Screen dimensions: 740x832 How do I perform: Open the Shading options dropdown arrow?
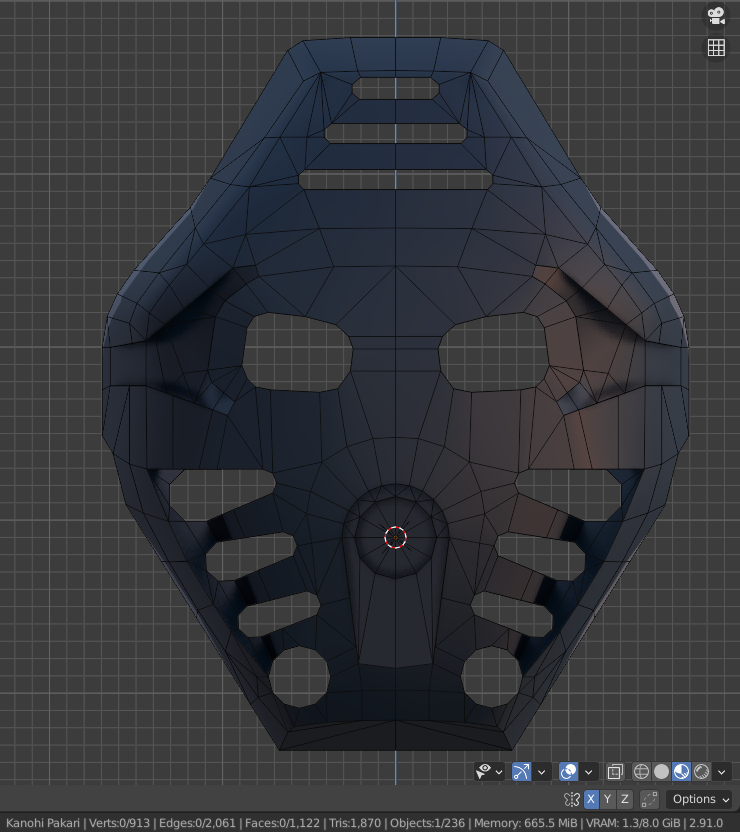721,772
